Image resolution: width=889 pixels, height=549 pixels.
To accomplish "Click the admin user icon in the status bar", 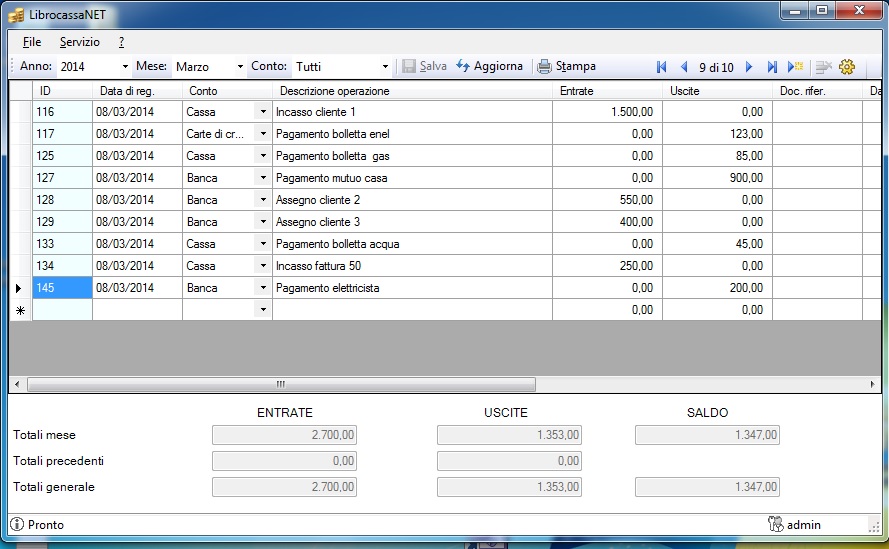I will point(776,524).
